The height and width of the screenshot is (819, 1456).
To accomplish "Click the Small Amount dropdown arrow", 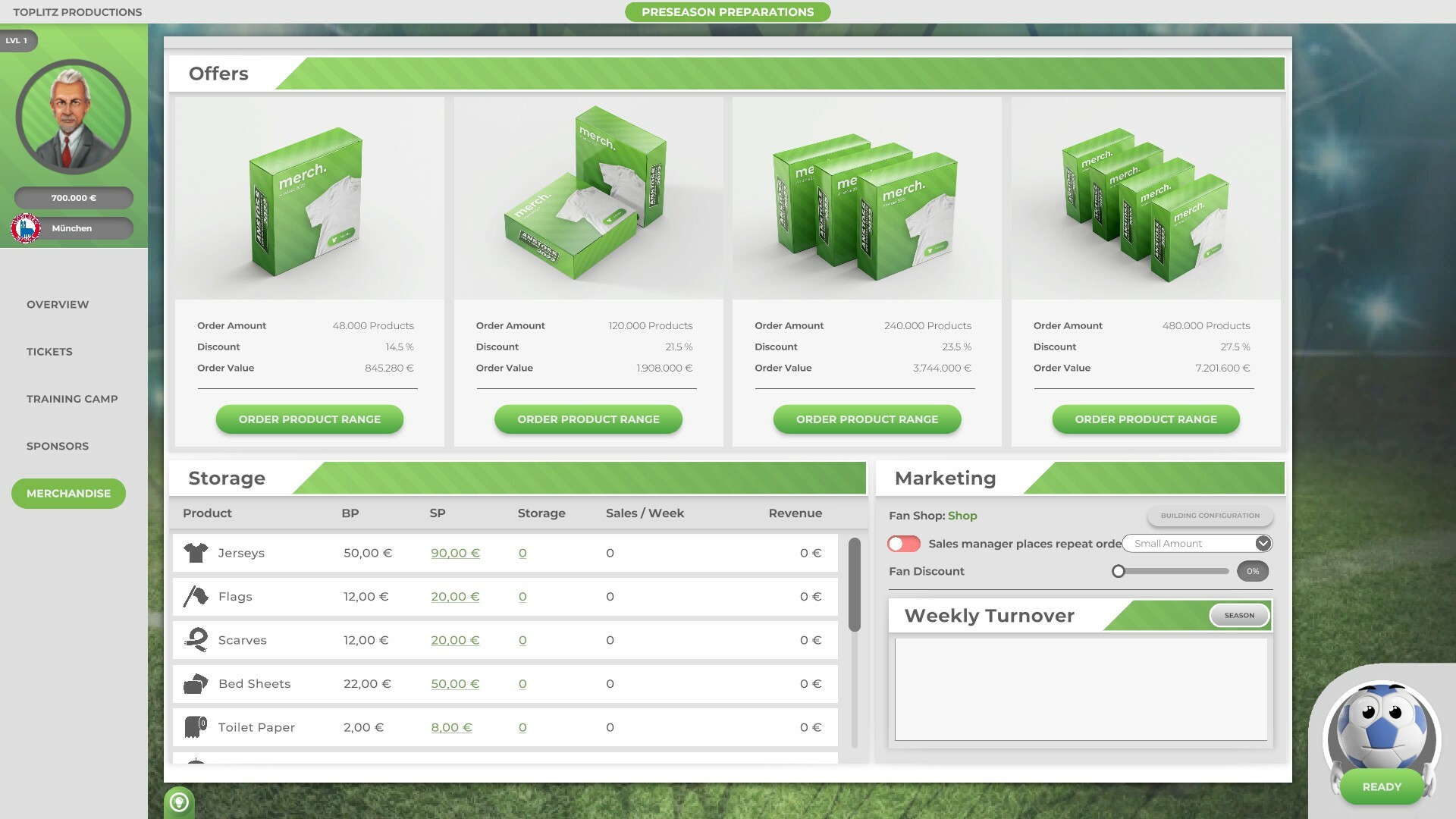I will (x=1263, y=544).
